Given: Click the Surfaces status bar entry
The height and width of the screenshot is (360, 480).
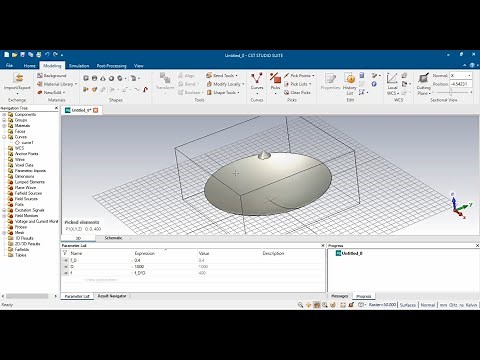Looking at the screenshot, I should coord(408,305).
